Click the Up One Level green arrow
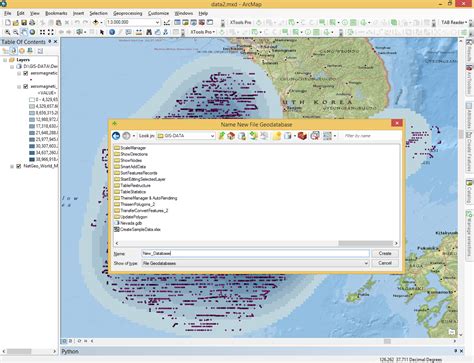Screen dimensions: 474x363 [x=221, y=136]
